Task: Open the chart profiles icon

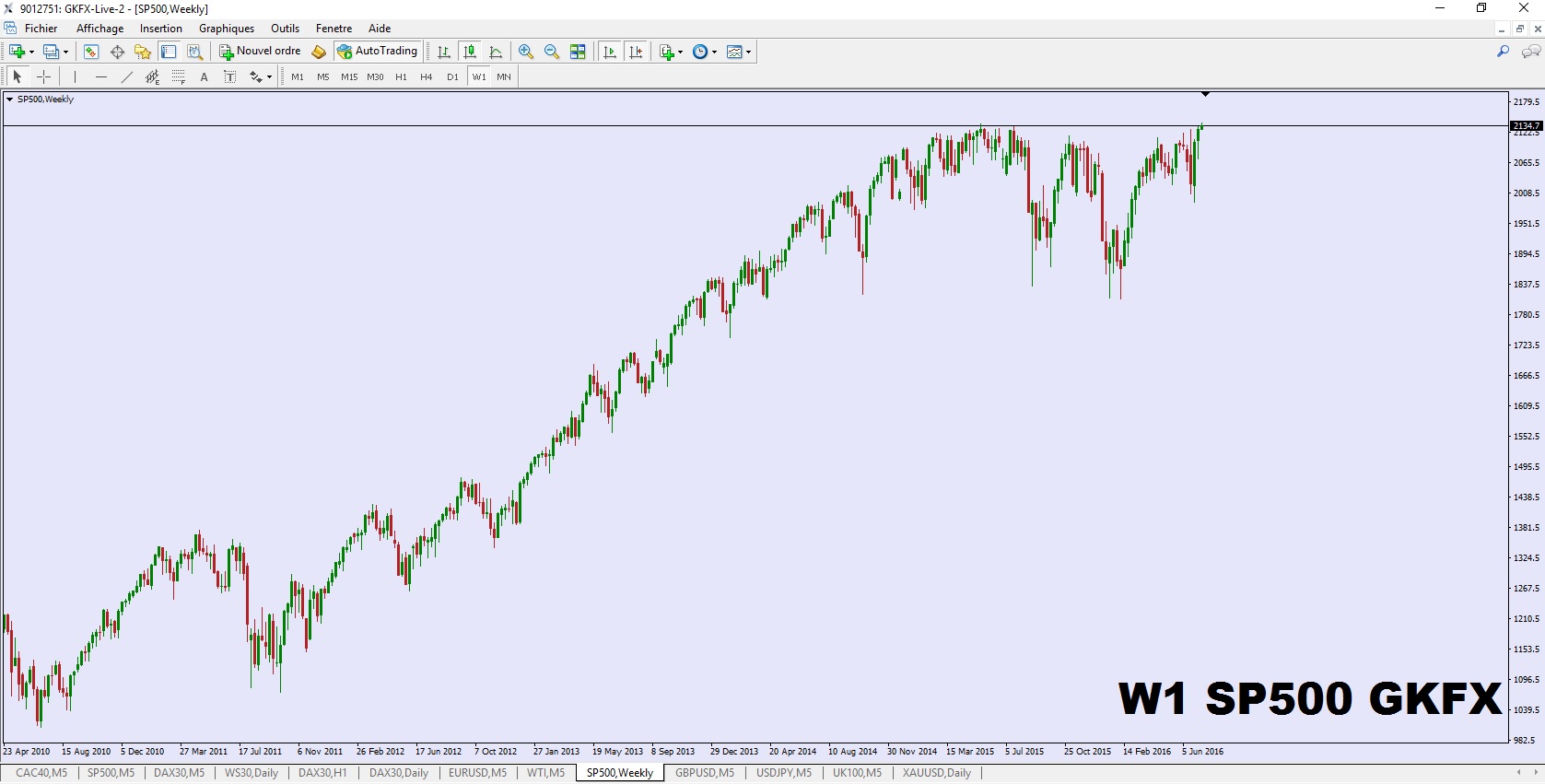Action: tap(52, 52)
